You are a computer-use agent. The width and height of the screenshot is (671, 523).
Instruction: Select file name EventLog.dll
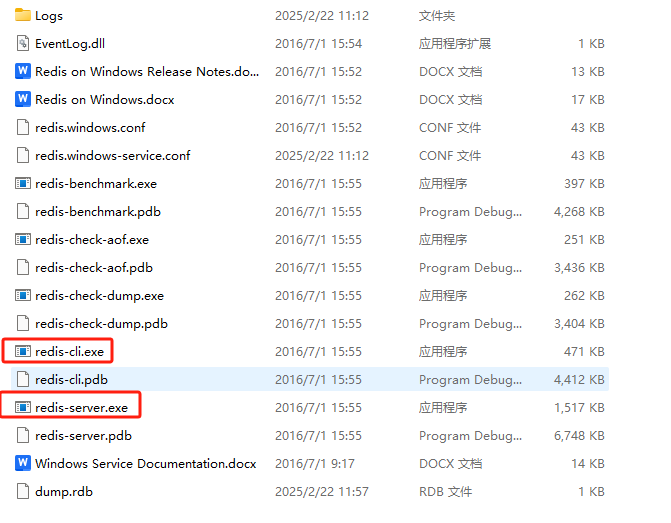pos(70,44)
